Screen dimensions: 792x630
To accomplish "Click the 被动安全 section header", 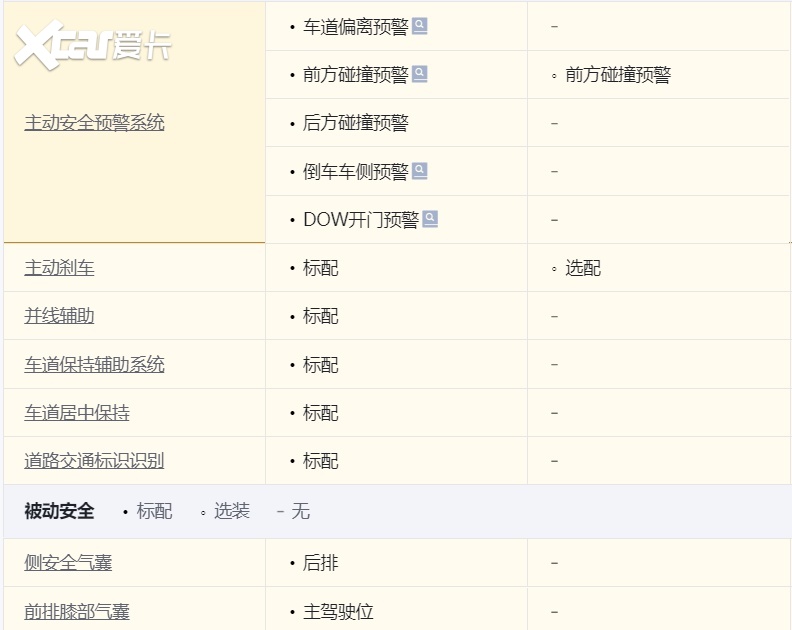I will click(x=59, y=511).
